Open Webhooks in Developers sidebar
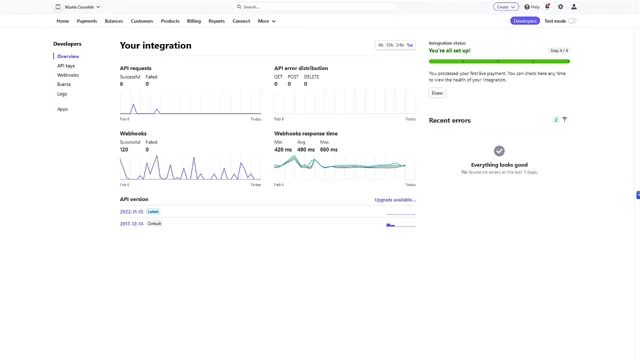Screen dimensions: 640x360 tap(68, 75)
